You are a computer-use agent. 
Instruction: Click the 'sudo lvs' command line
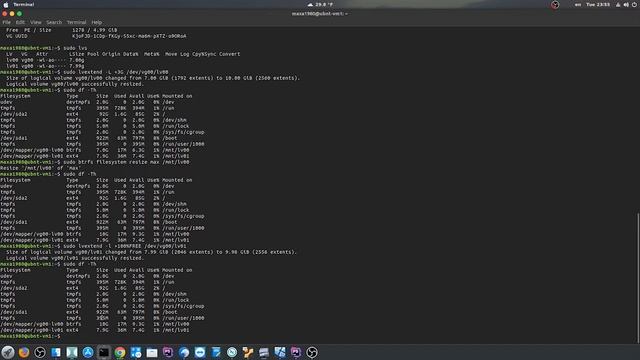tap(44, 48)
